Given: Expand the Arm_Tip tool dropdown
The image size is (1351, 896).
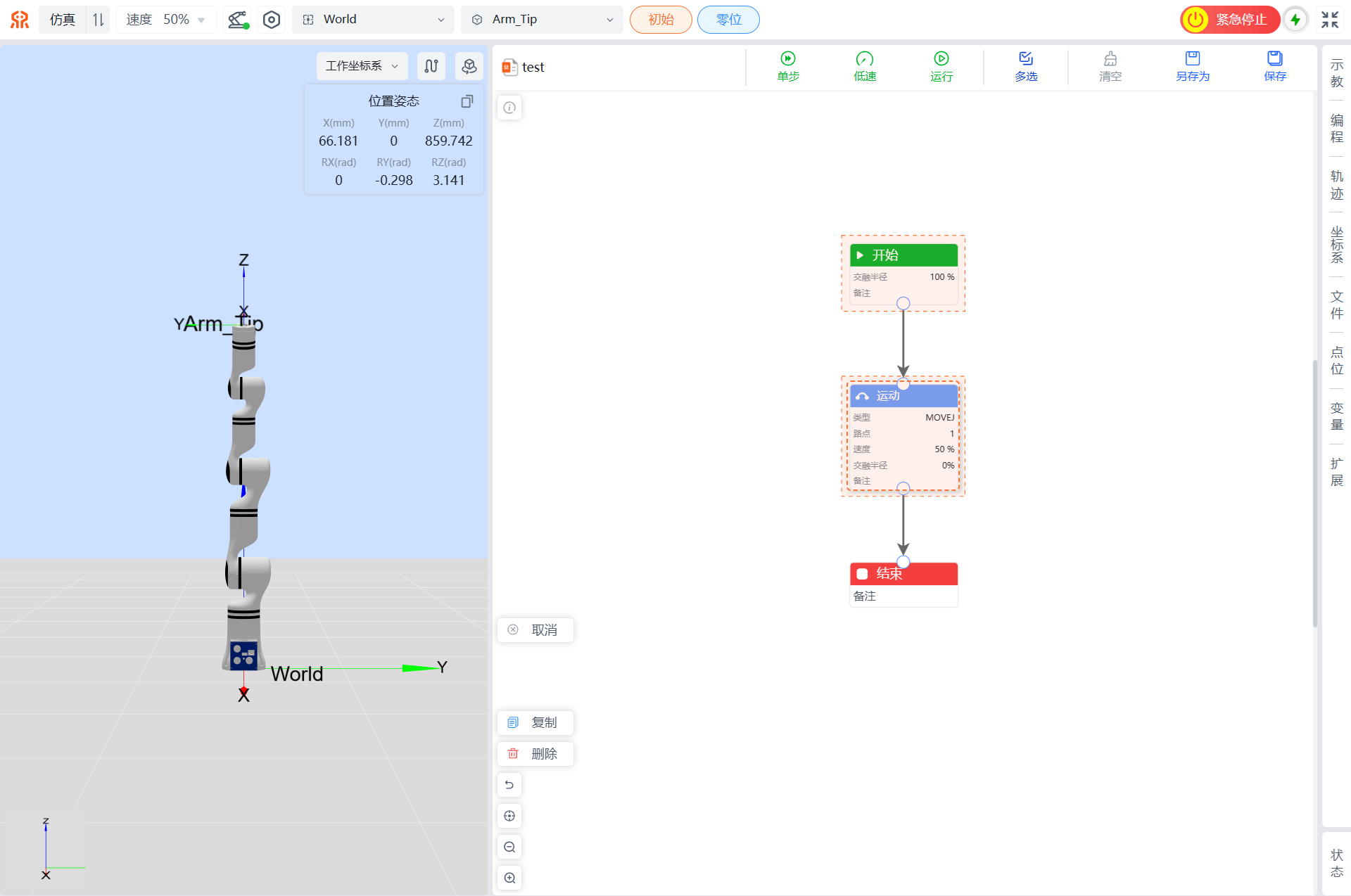Looking at the screenshot, I should tap(542, 20).
